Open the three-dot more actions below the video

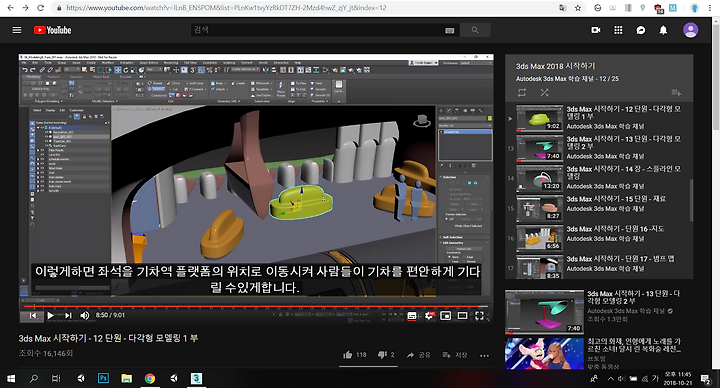(x=484, y=355)
